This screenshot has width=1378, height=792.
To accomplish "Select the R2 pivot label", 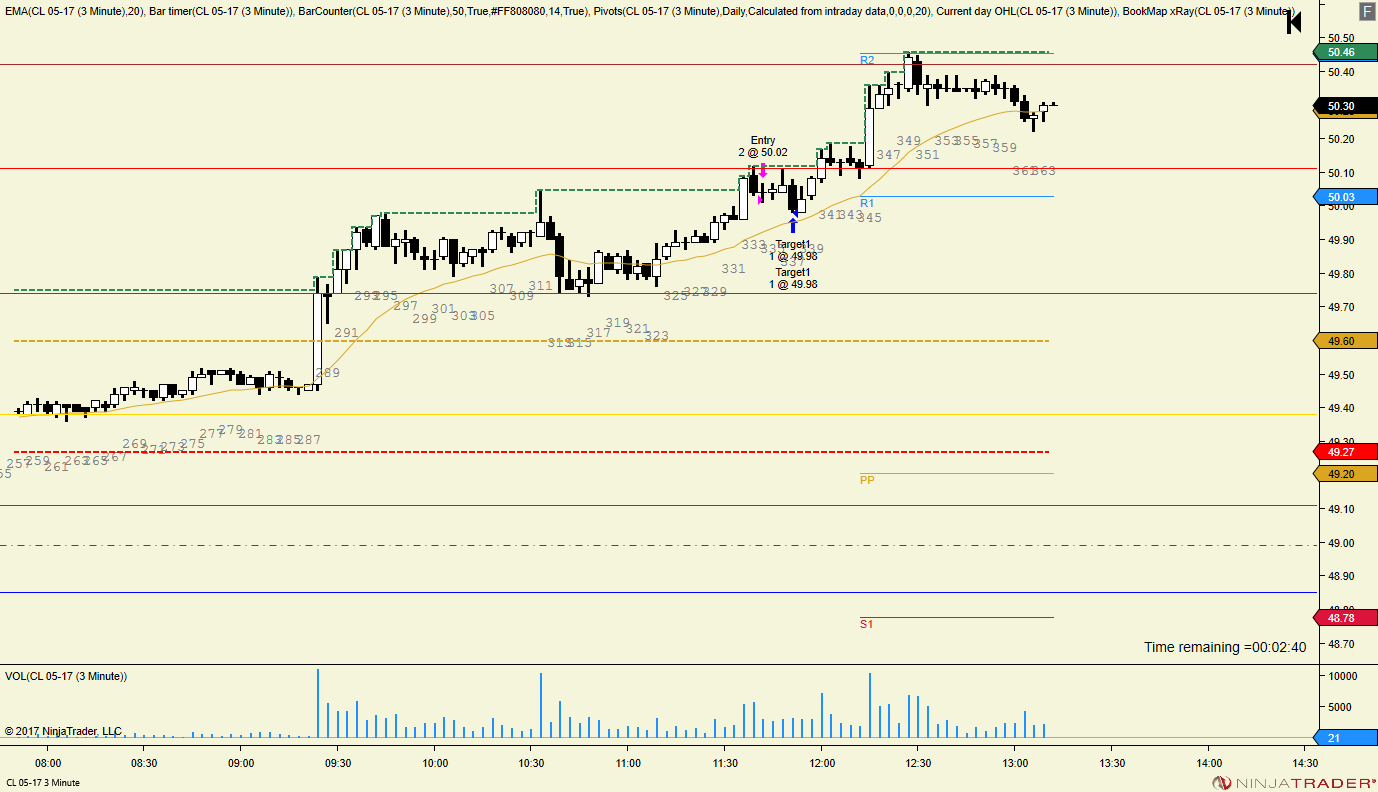I will click(x=867, y=60).
